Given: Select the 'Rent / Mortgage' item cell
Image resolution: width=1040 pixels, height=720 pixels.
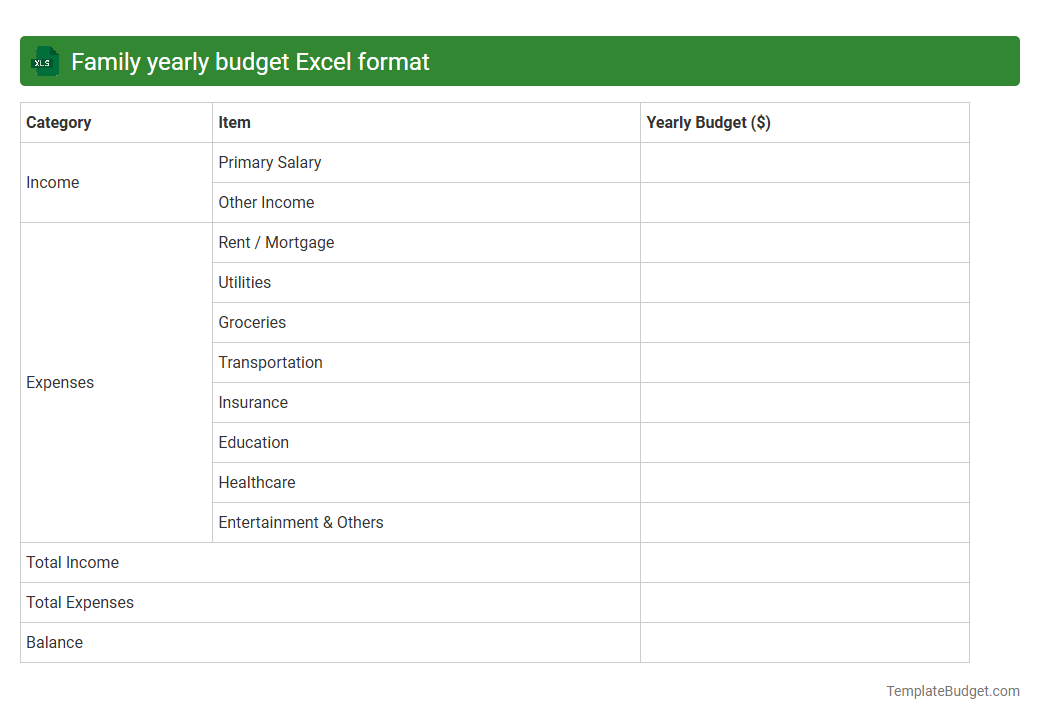Looking at the screenshot, I should pos(277,242).
